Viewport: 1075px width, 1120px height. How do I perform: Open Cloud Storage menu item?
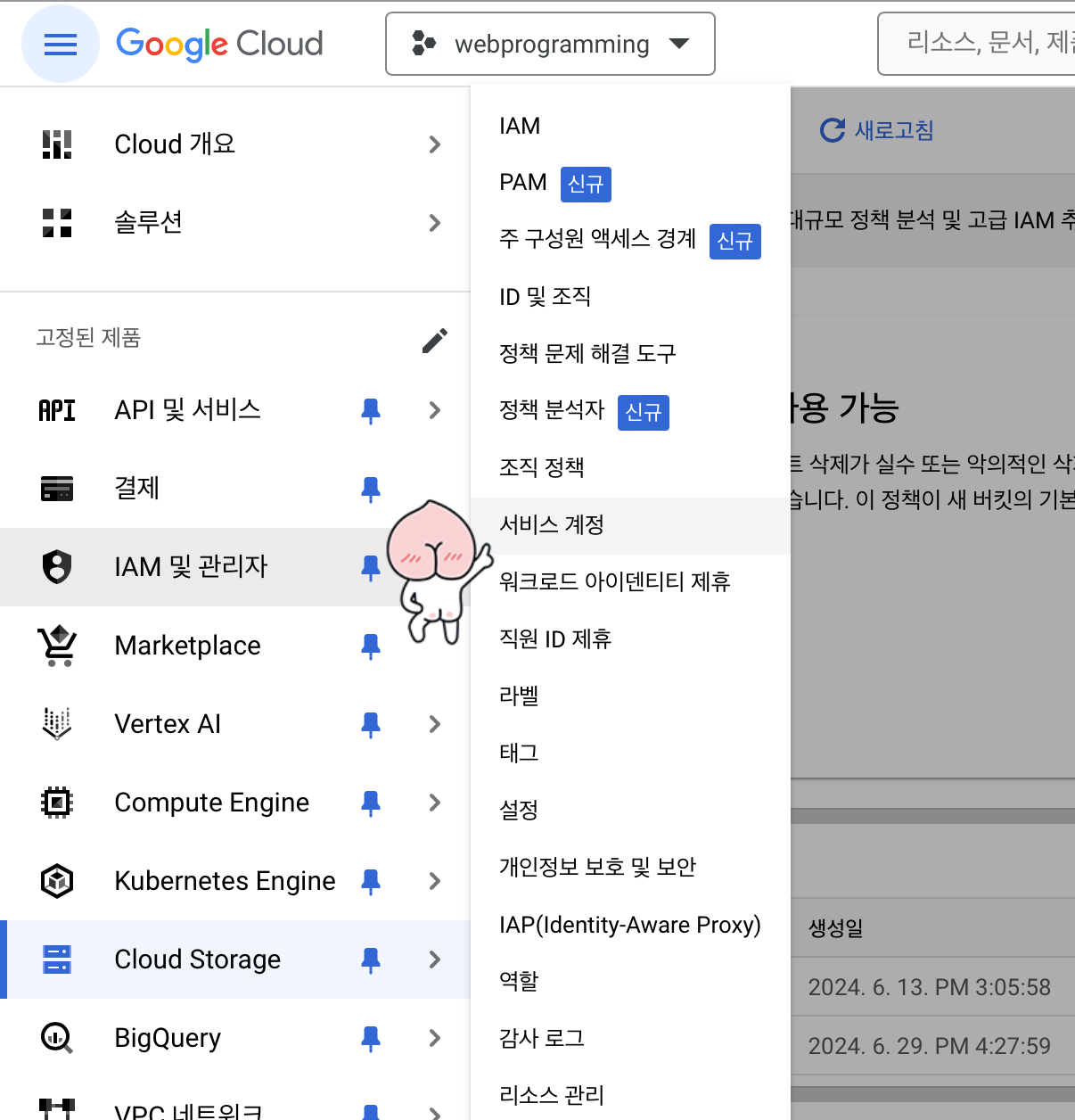[x=198, y=959]
